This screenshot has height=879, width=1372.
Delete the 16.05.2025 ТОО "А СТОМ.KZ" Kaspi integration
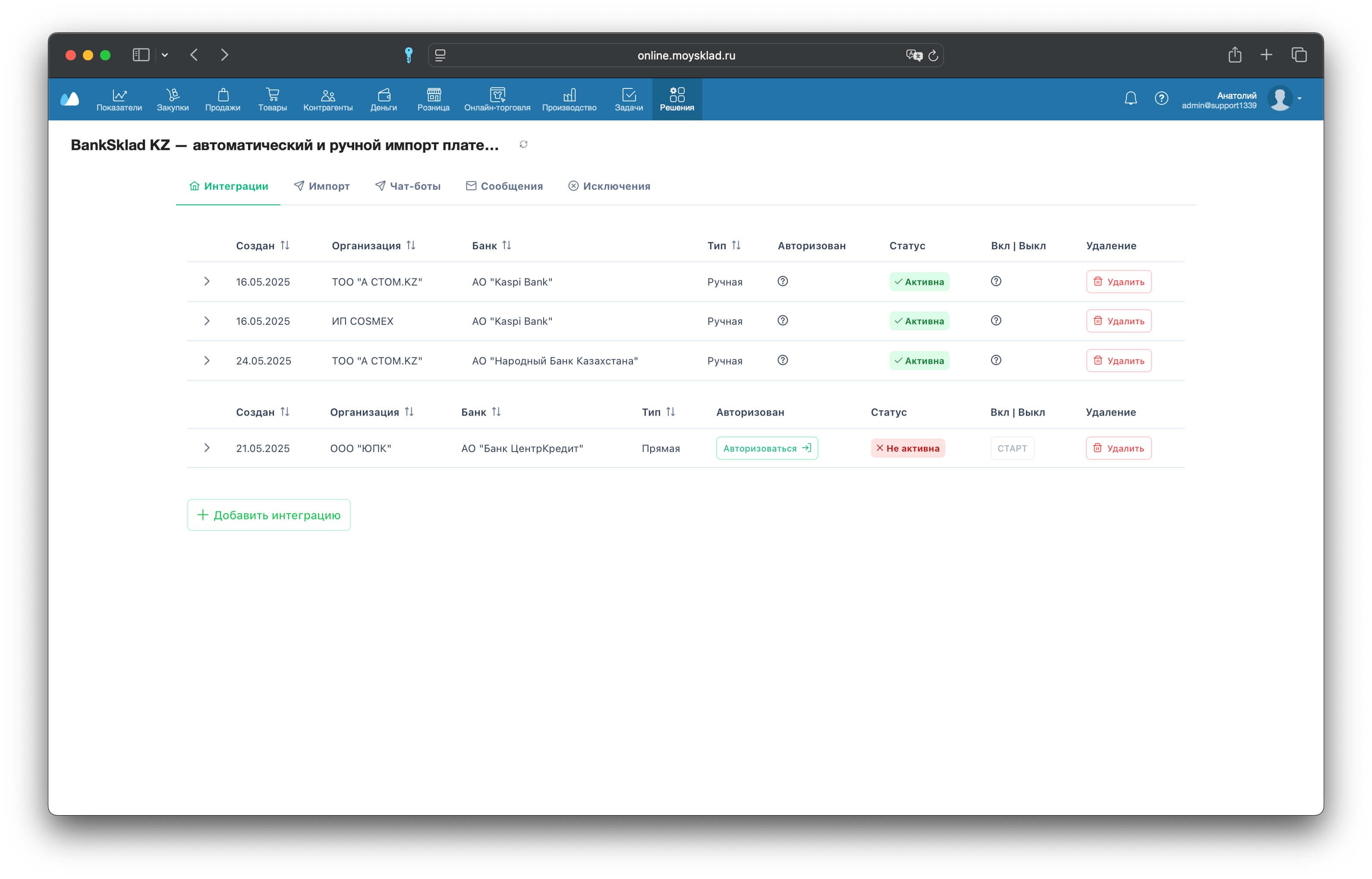click(1119, 282)
